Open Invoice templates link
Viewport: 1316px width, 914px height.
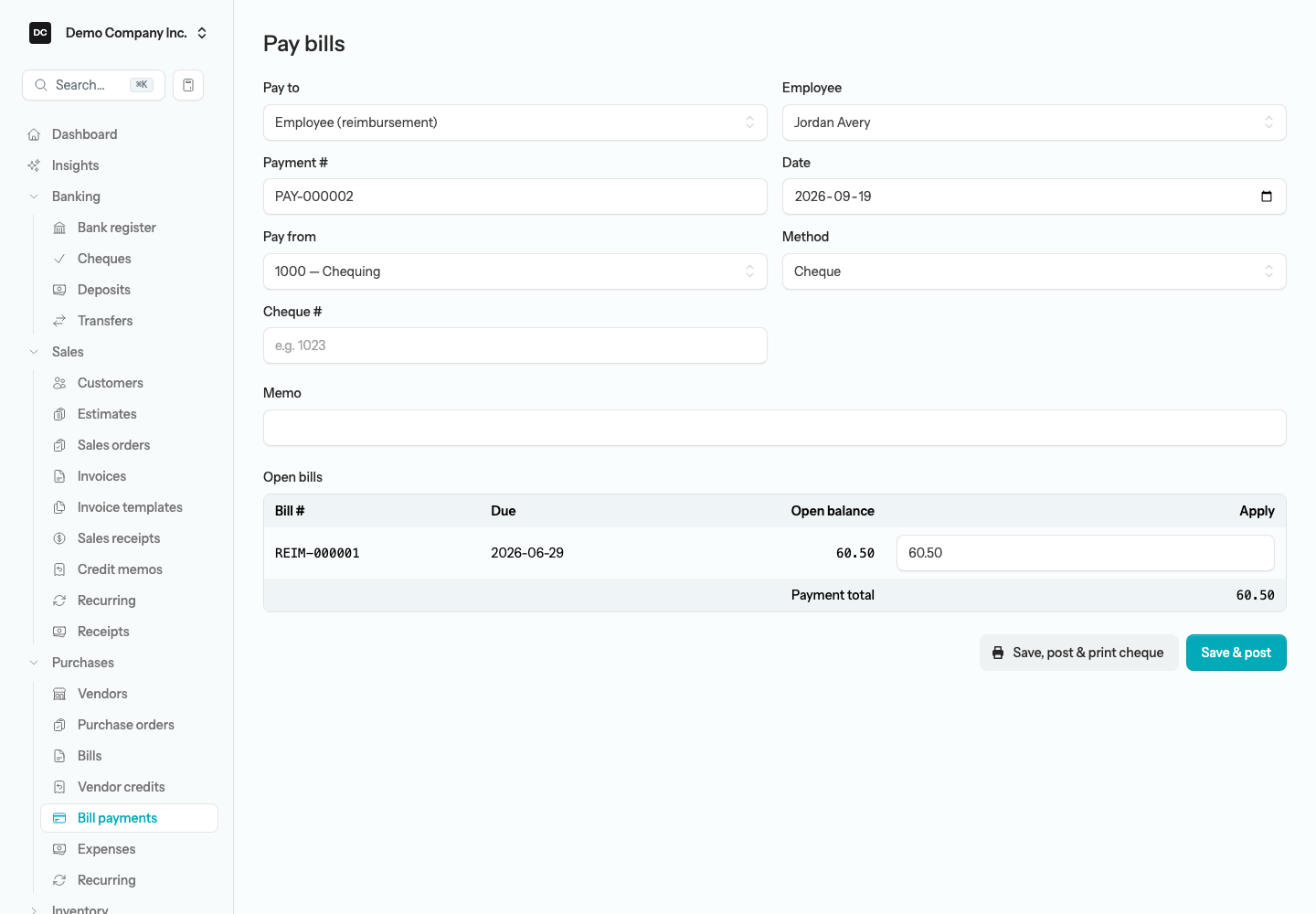point(129,507)
